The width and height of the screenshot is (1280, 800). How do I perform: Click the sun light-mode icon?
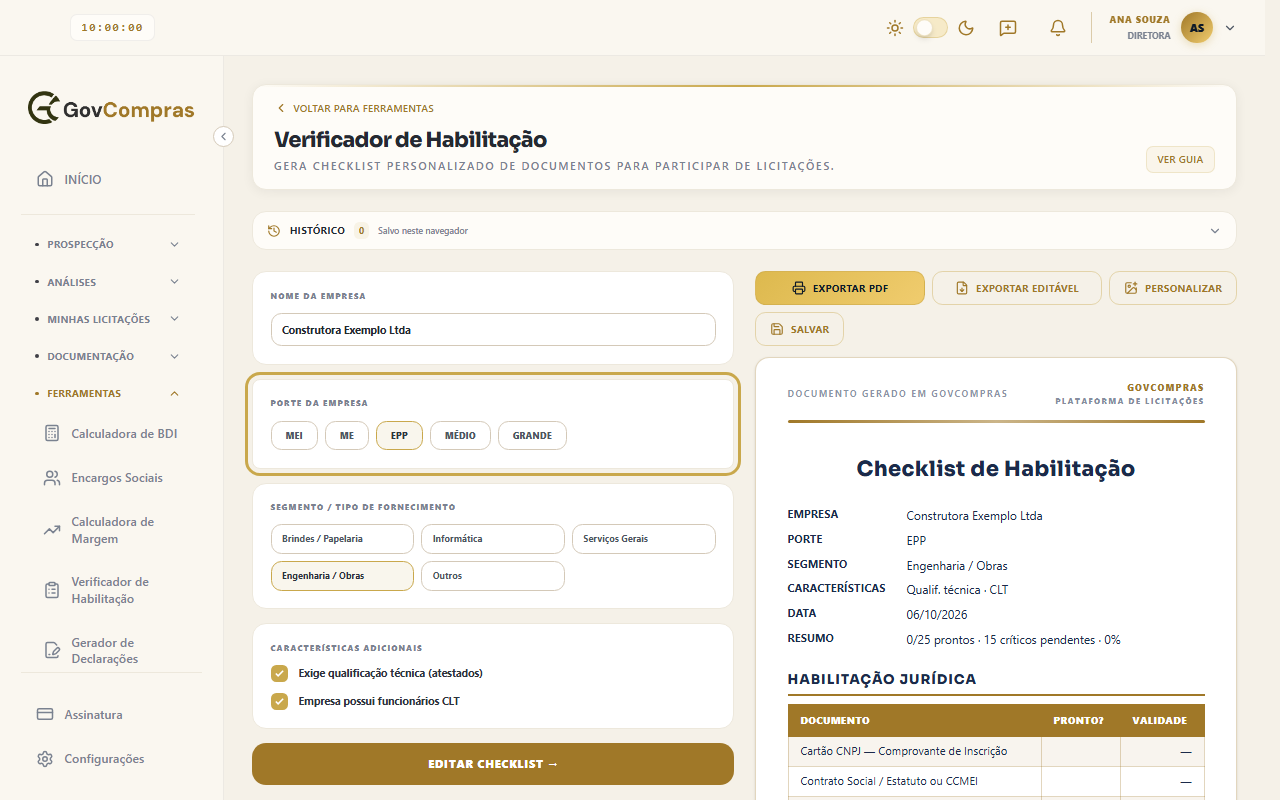[x=895, y=28]
